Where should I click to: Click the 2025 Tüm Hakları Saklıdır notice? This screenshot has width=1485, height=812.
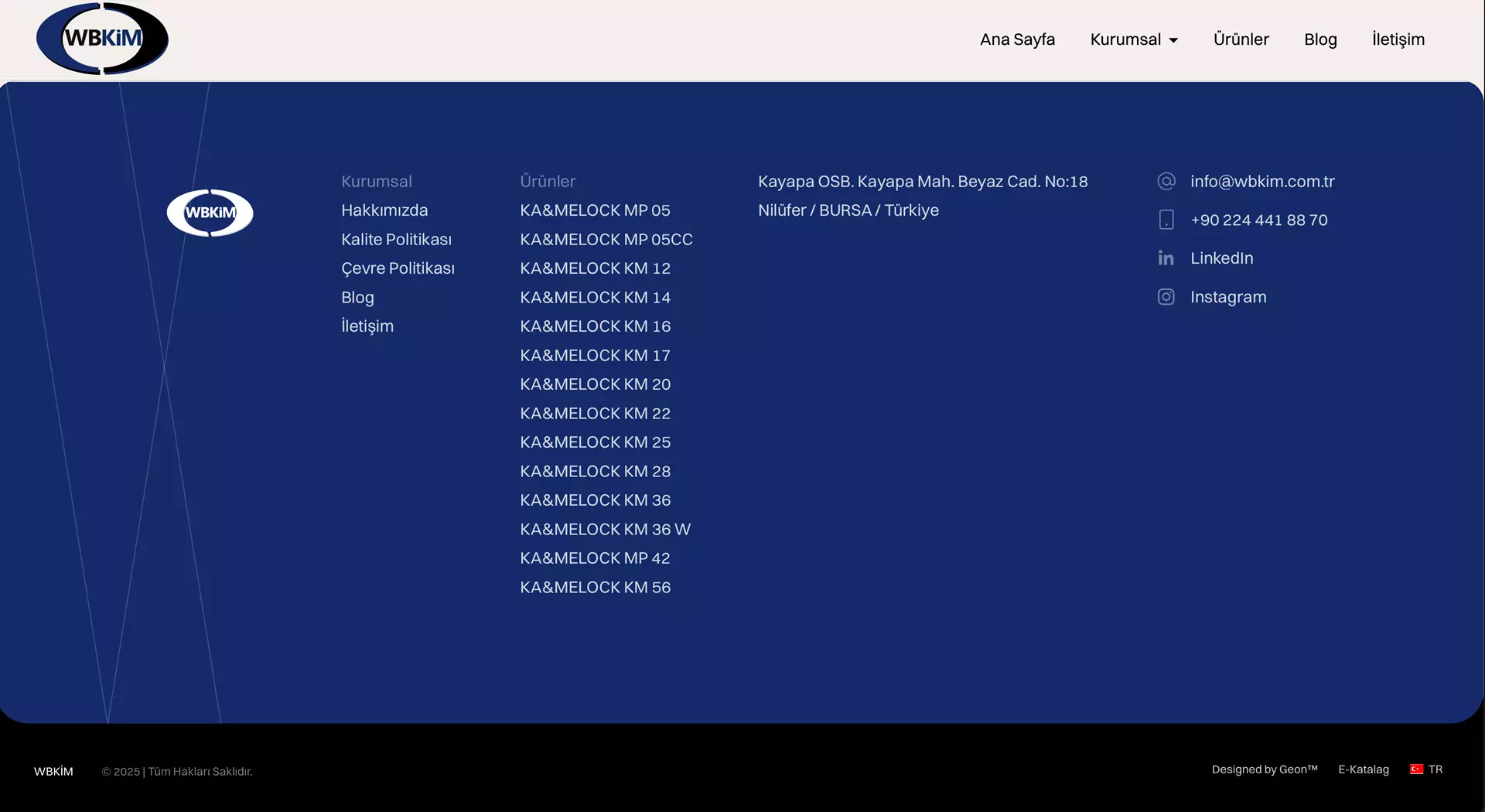177,772
